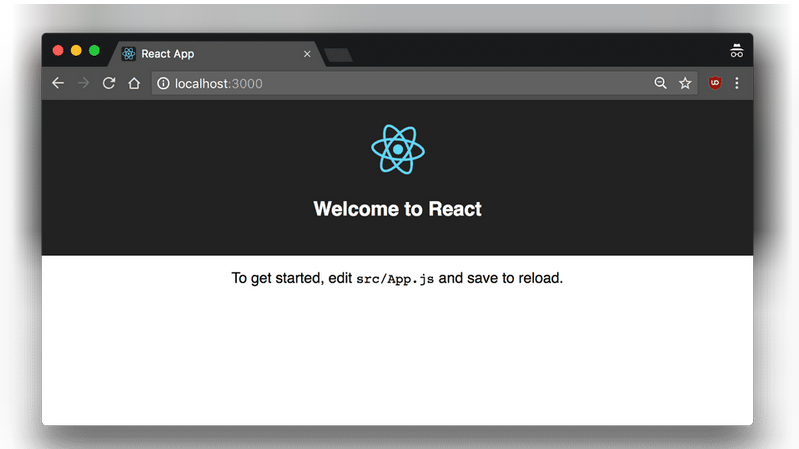Click the zoom magnifier icon in address bar
The height and width of the screenshot is (449, 799).
660,83
